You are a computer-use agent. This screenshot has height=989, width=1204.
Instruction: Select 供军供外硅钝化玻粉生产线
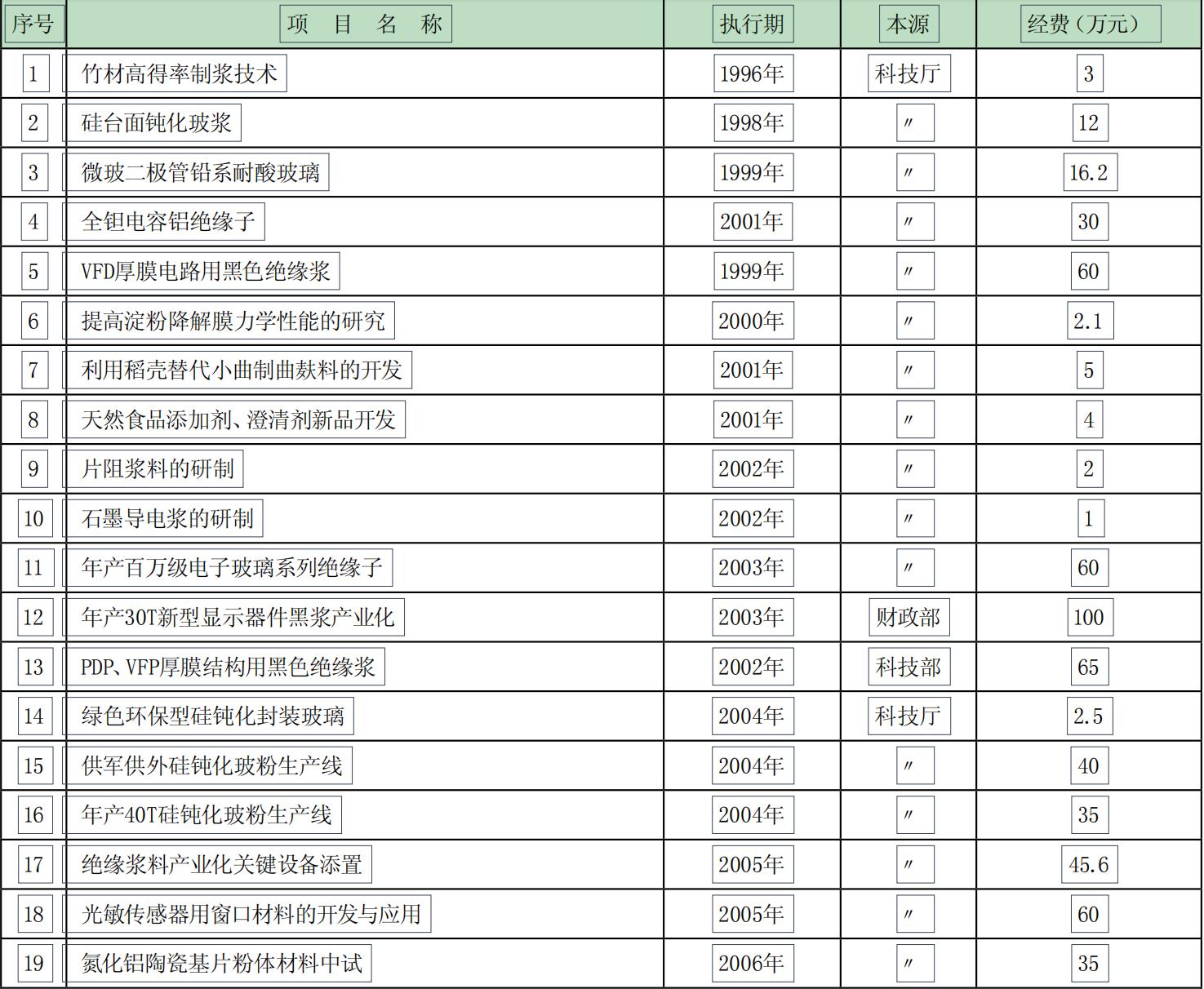[x=208, y=765]
